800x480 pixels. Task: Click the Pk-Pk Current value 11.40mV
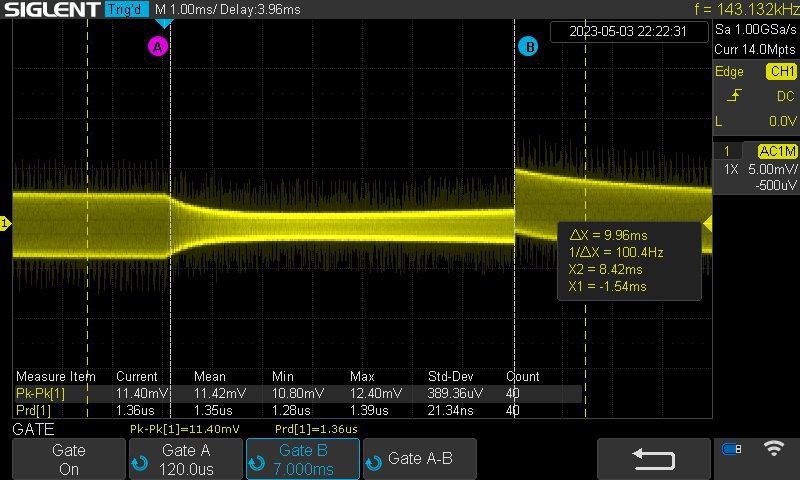(x=142, y=393)
